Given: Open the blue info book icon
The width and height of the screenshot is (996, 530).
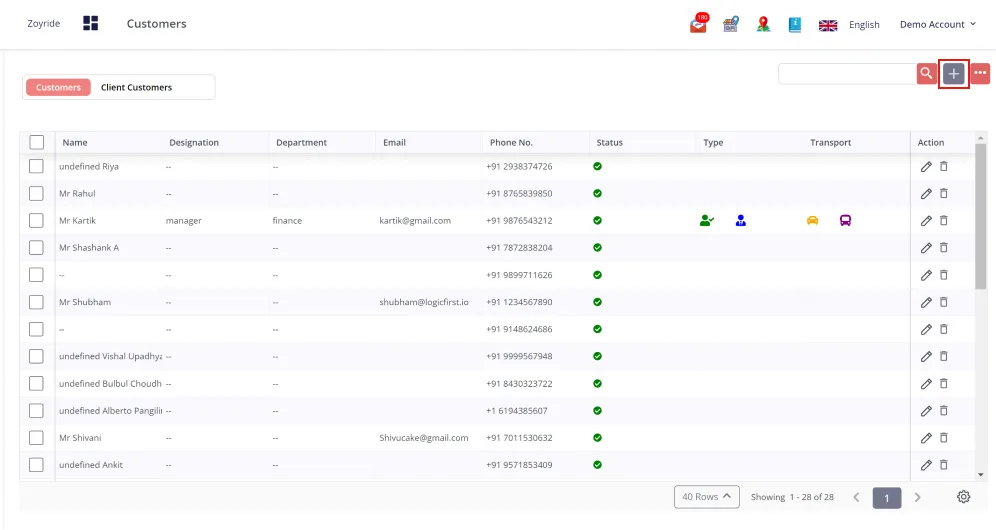Looking at the screenshot, I should [x=795, y=25].
